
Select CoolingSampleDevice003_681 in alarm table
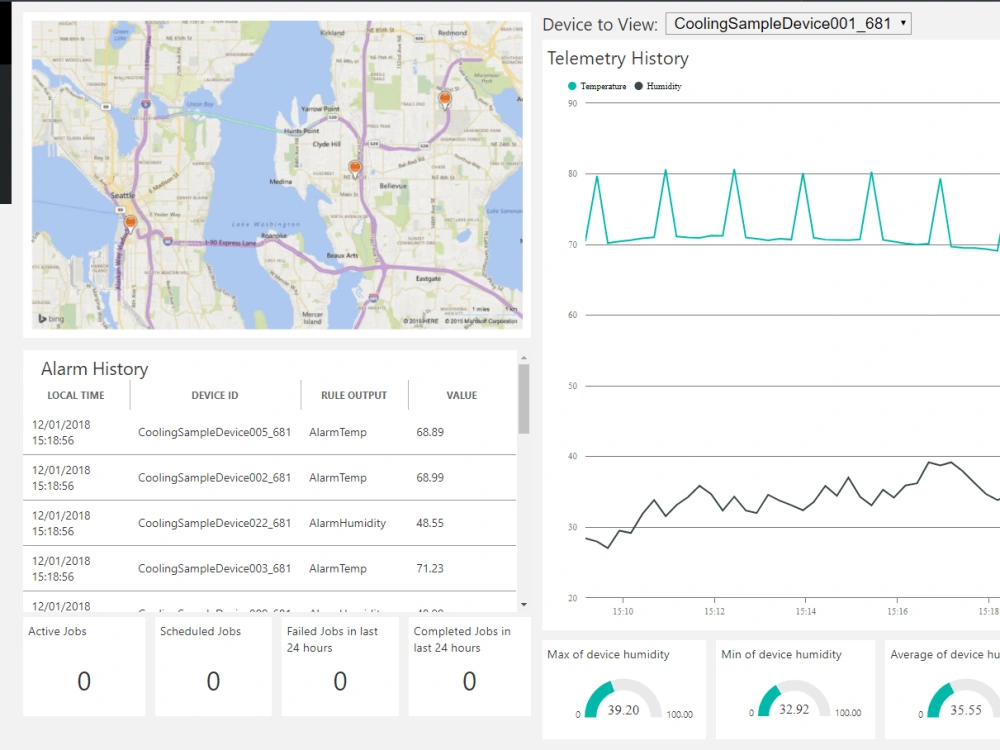pyautogui.click(x=214, y=568)
